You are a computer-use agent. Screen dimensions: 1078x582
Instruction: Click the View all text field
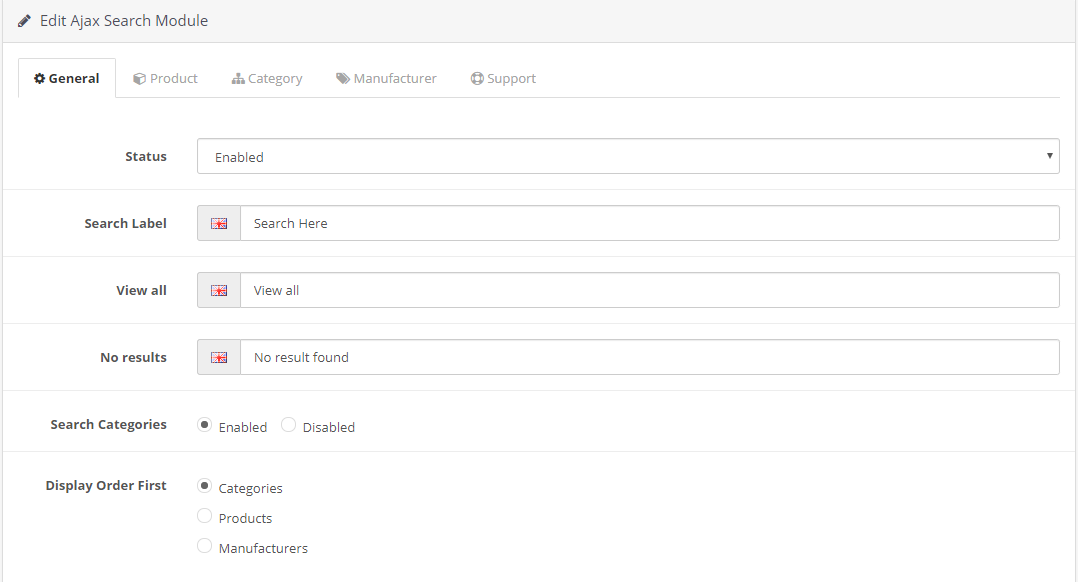pyautogui.click(x=650, y=291)
